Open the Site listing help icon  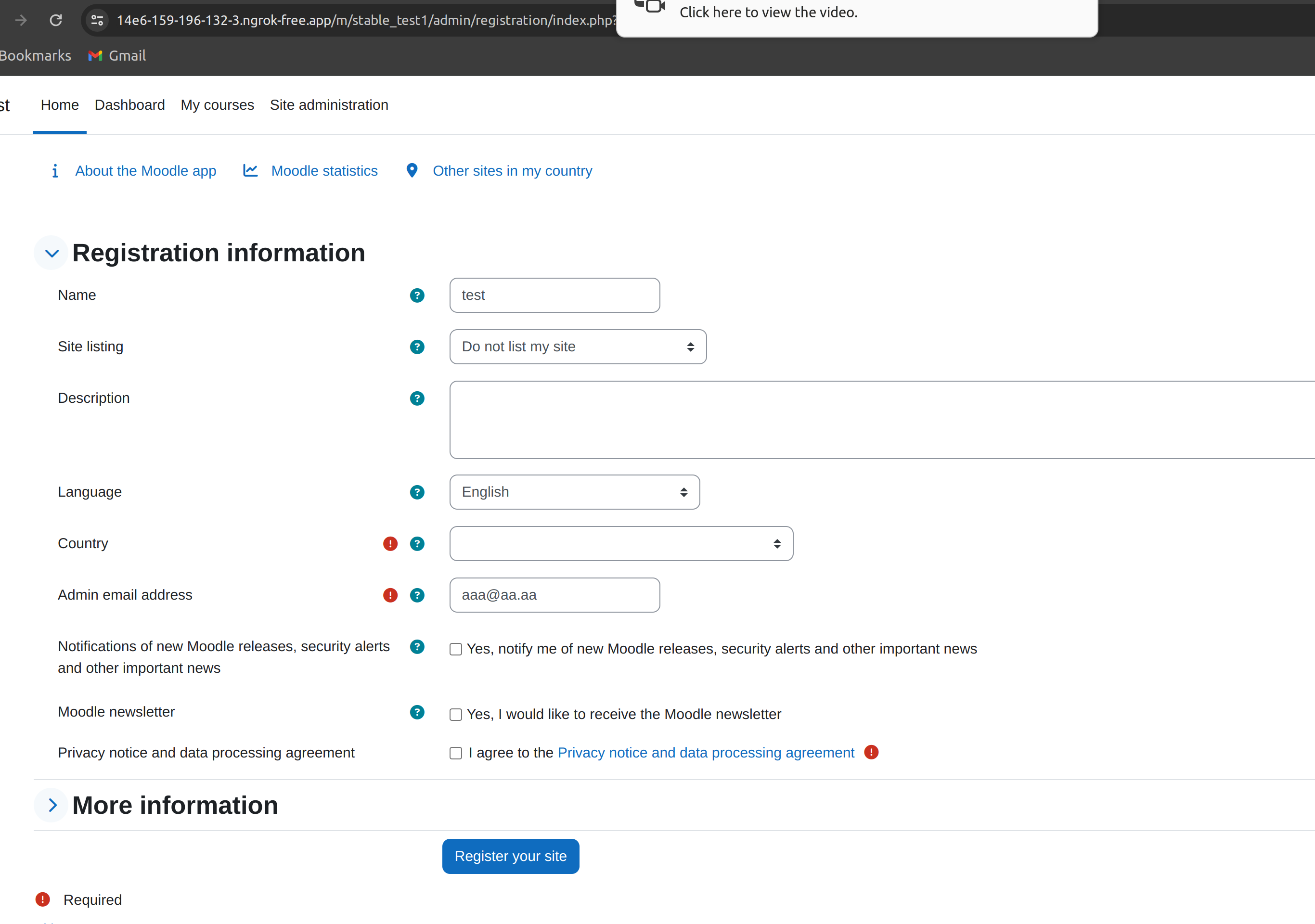pyautogui.click(x=417, y=347)
